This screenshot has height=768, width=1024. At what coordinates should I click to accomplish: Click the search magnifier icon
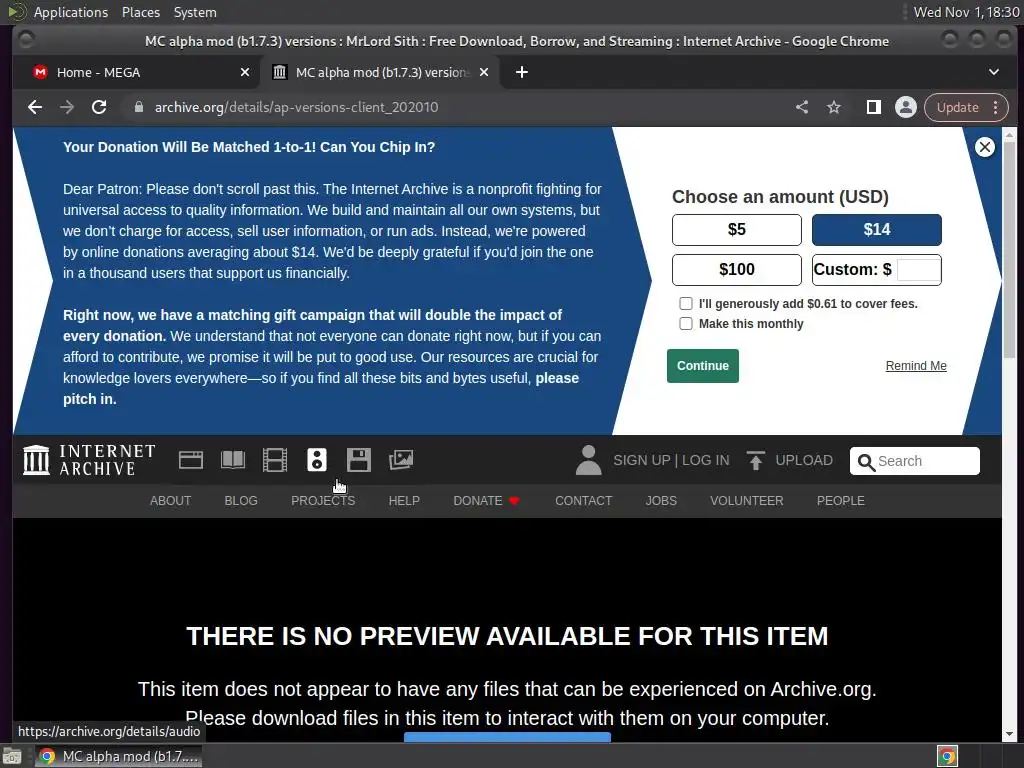point(866,462)
